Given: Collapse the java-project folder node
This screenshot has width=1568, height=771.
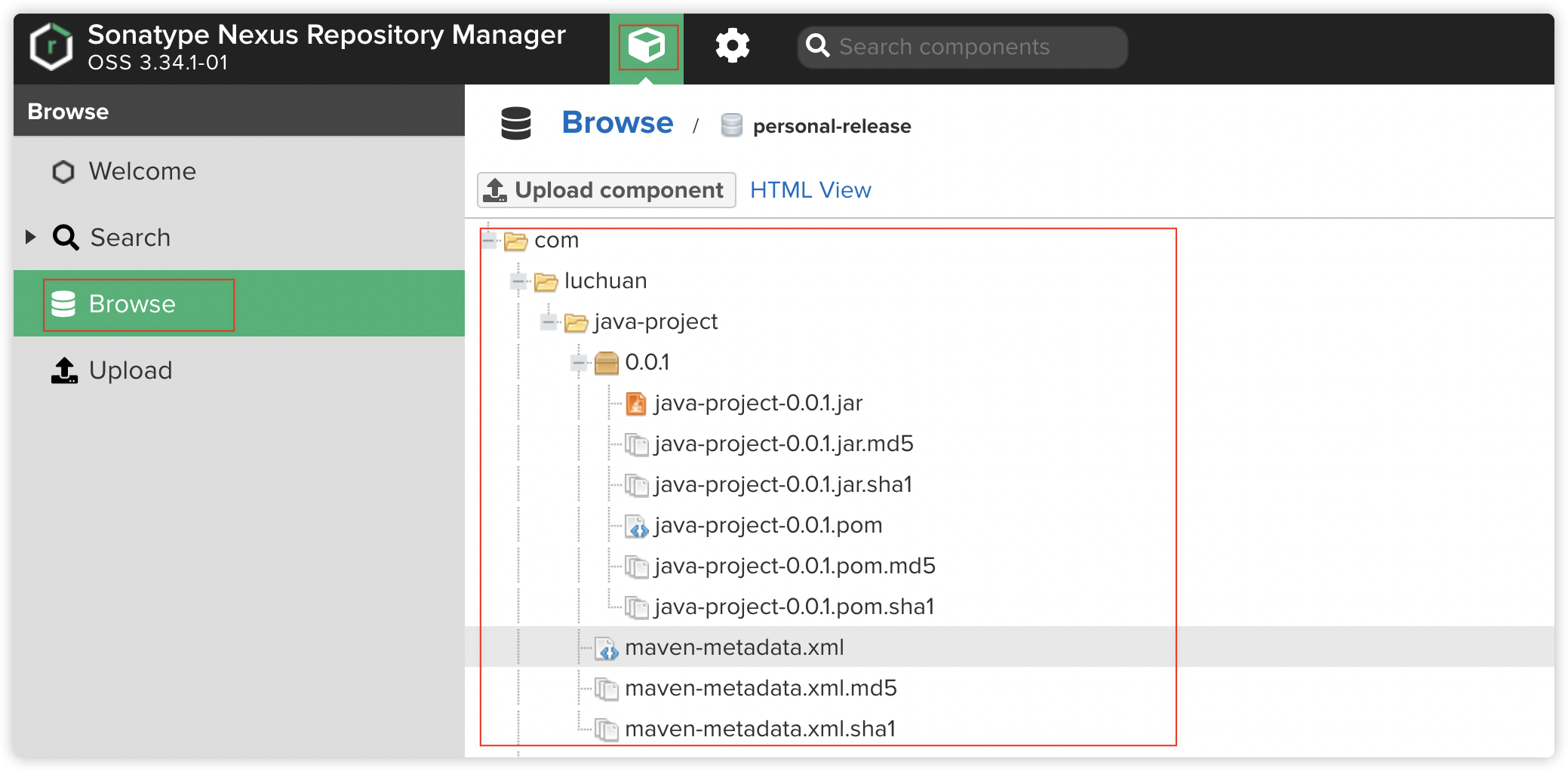Looking at the screenshot, I should pyautogui.click(x=549, y=322).
